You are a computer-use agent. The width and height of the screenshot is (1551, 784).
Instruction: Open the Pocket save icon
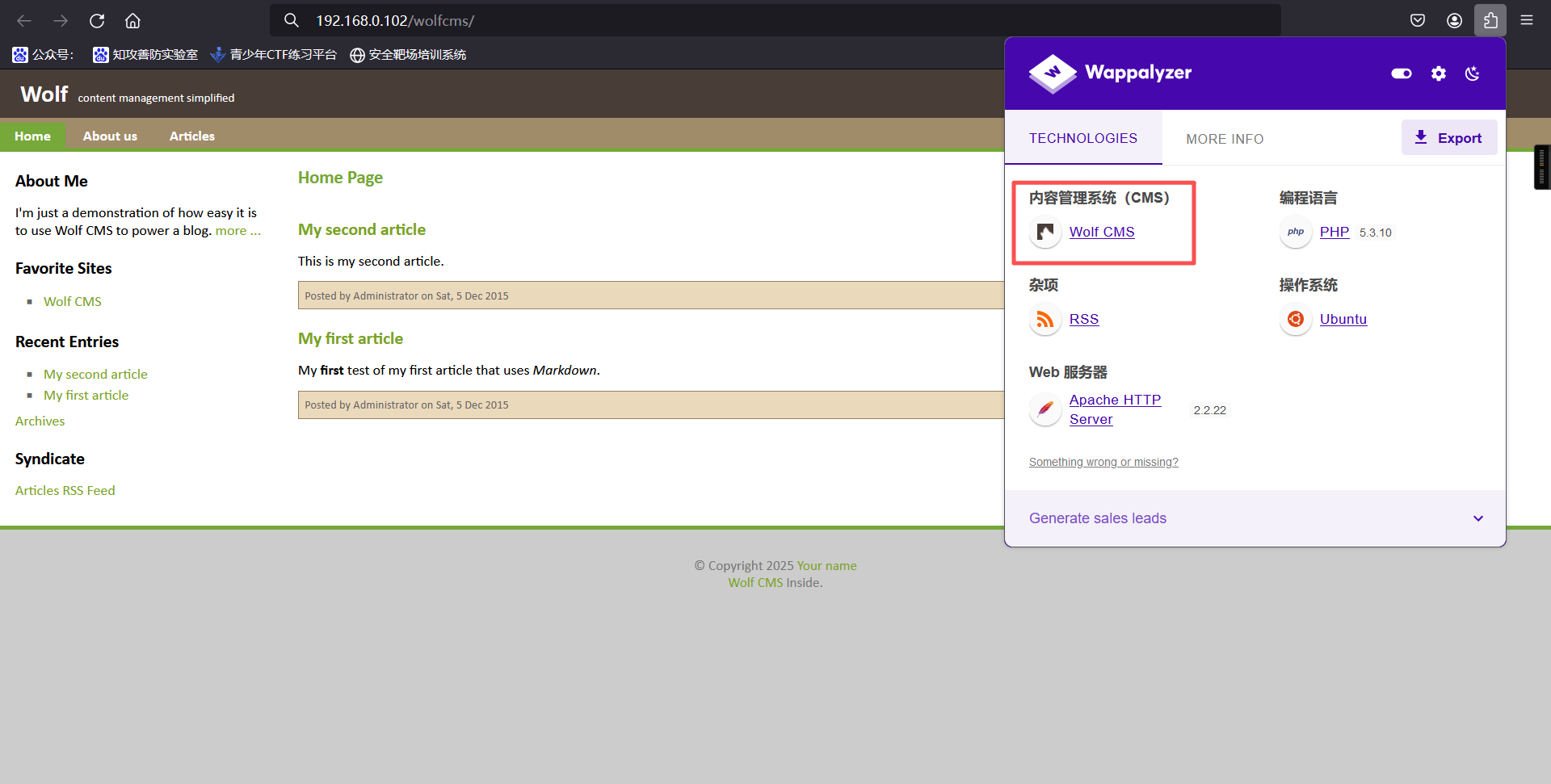tap(1418, 20)
